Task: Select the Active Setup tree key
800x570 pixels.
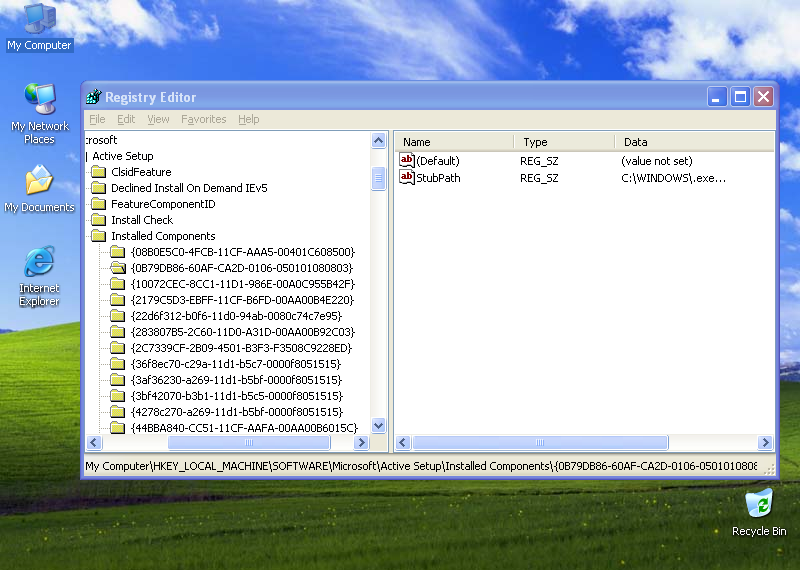Action: (122, 156)
